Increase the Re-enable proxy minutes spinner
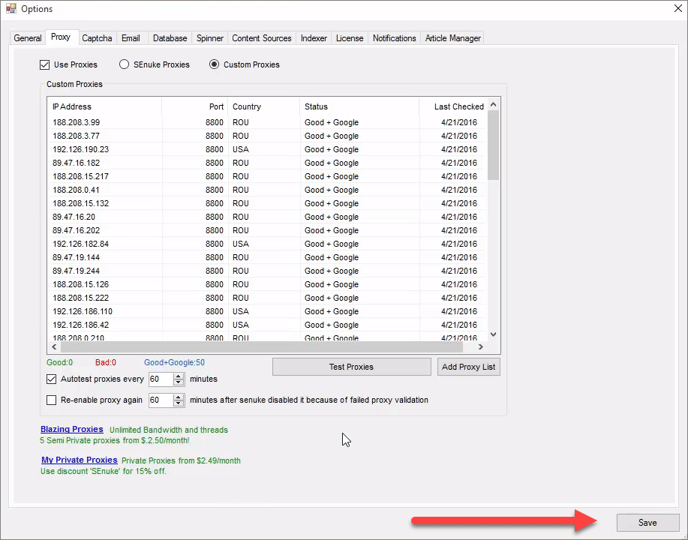The width and height of the screenshot is (688, 540). click(178, 397)
